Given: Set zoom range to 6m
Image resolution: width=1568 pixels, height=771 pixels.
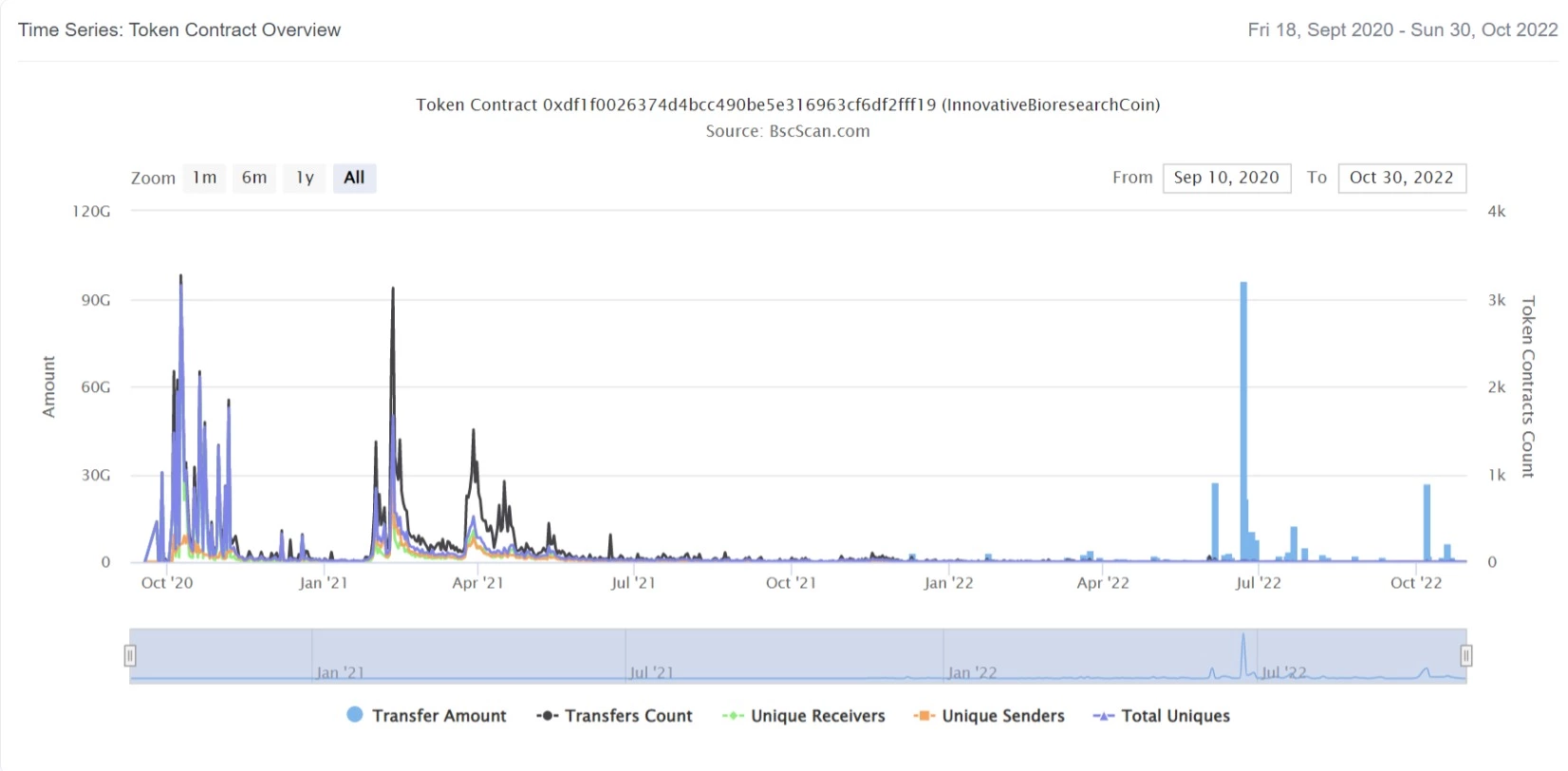Looking at the screenshot, I should pos(254,178).
